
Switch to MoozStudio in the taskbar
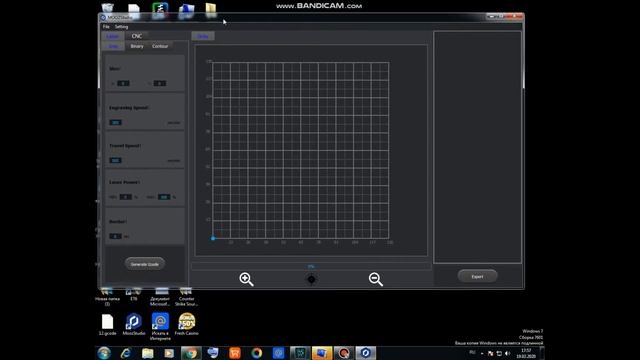click(x=365, y=353)
